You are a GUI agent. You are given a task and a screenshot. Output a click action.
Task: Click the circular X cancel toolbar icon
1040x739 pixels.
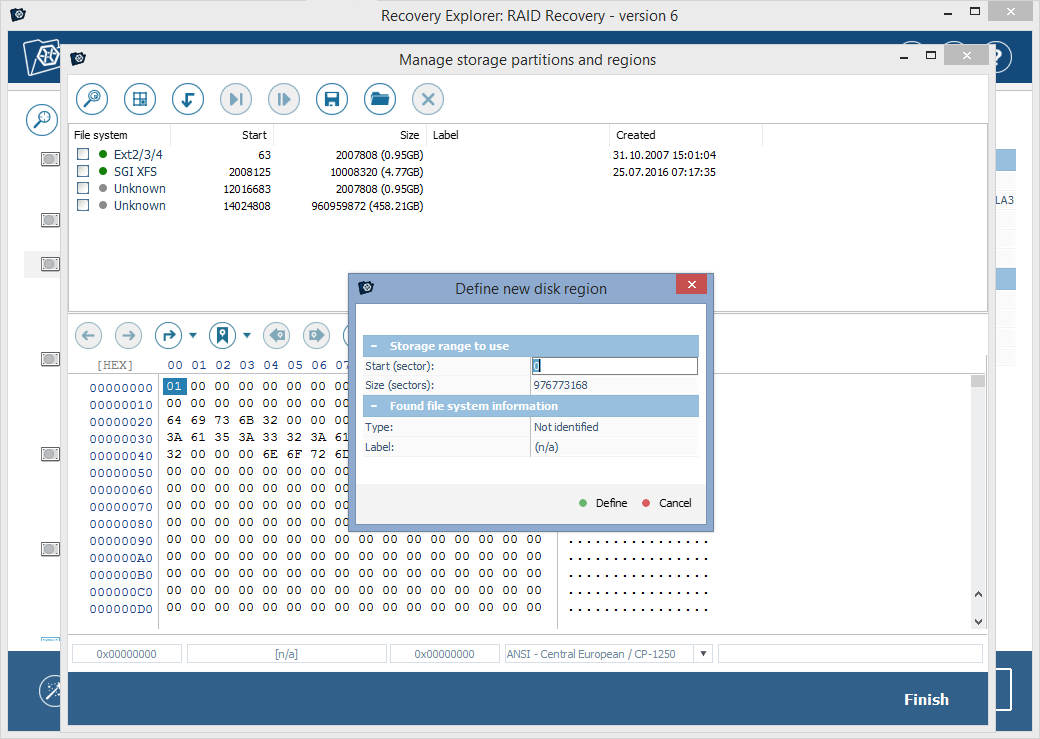(428, 100)
